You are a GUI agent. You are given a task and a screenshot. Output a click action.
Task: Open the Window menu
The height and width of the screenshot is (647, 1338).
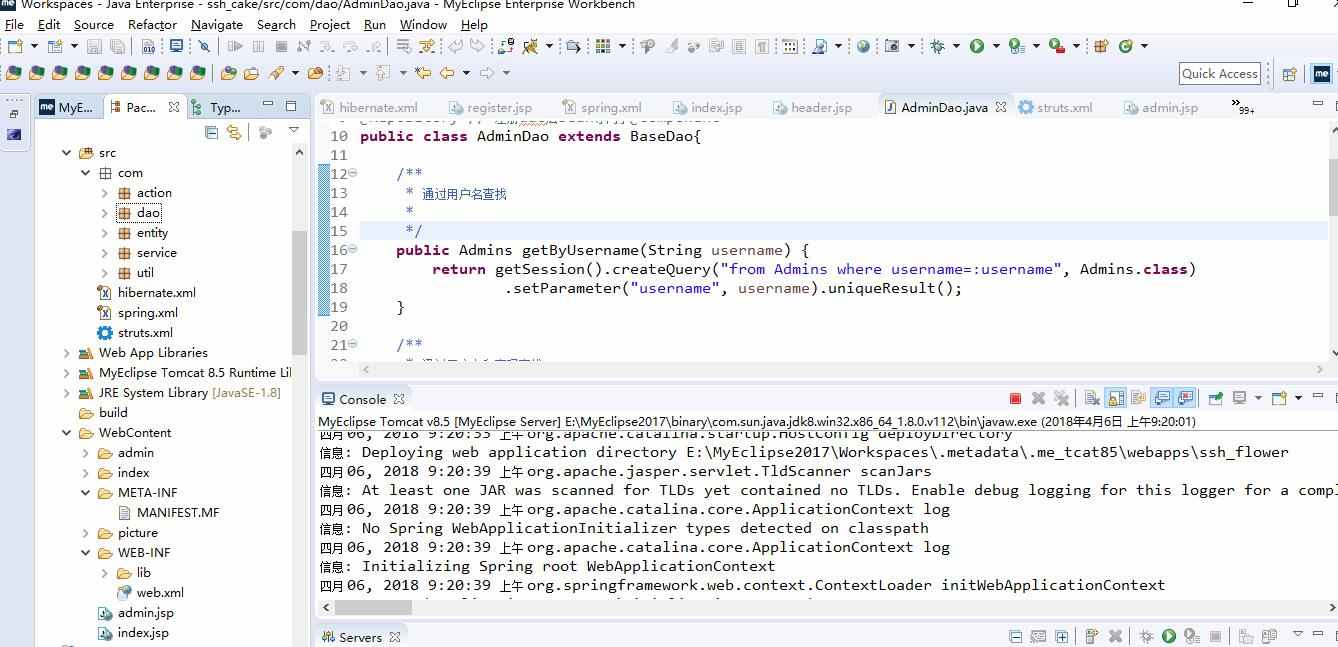(423, 24)
